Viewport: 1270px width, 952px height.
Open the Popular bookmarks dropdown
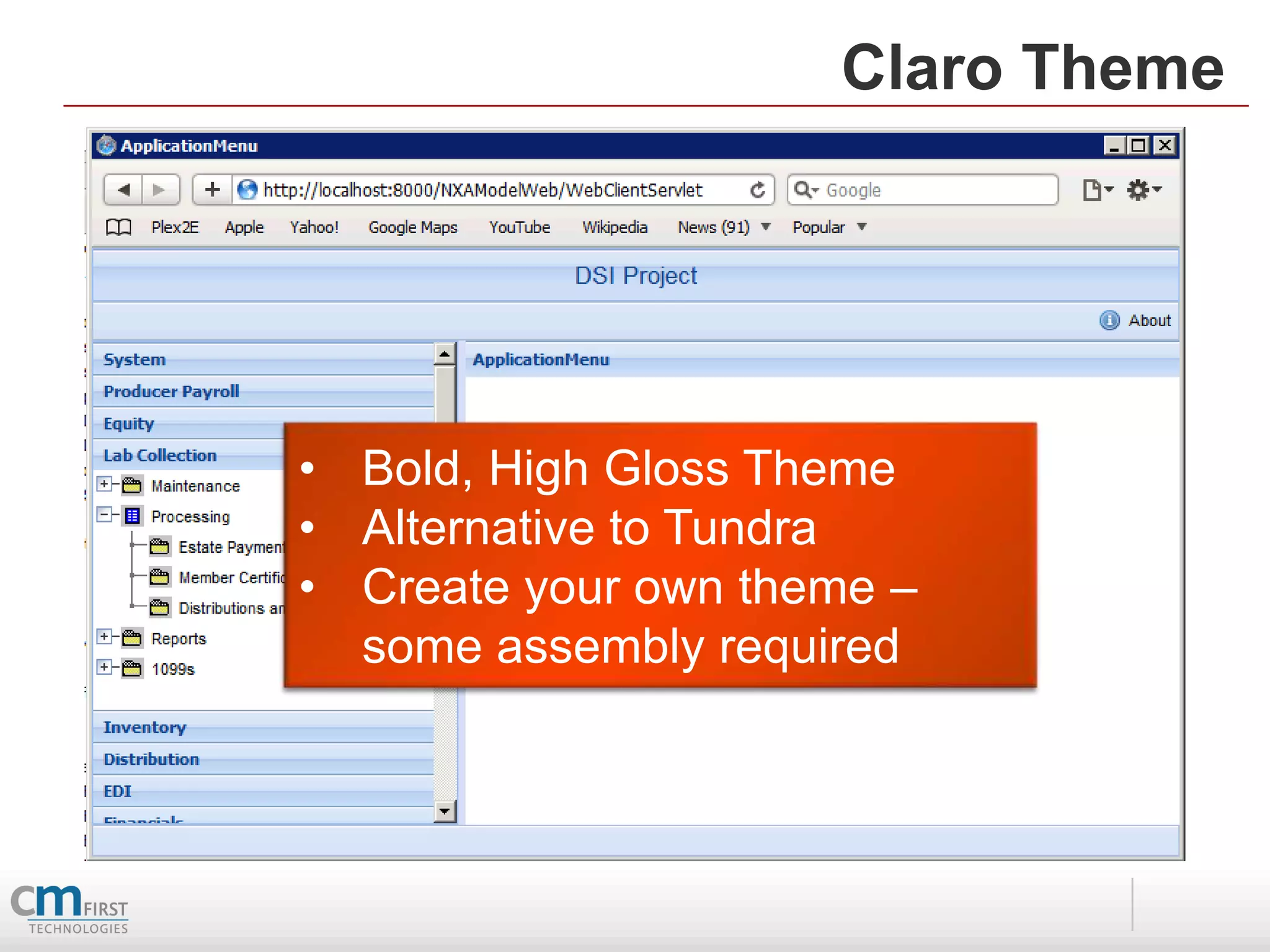click(x=862, y=227)
